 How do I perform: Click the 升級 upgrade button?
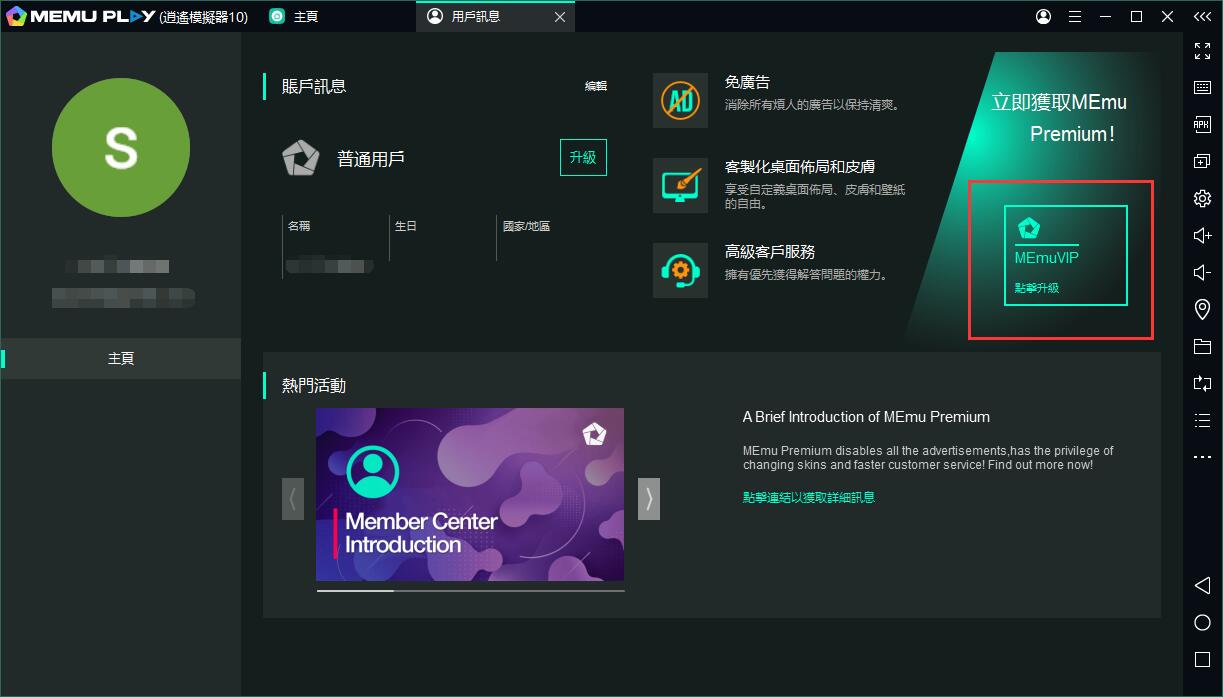pos(583,157)
